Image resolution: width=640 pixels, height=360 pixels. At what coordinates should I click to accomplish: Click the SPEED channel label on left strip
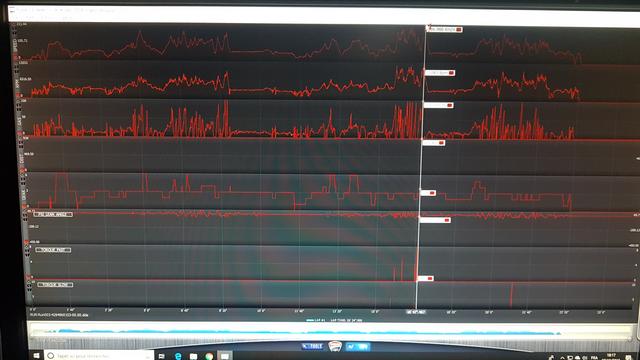tap(15, 45)
